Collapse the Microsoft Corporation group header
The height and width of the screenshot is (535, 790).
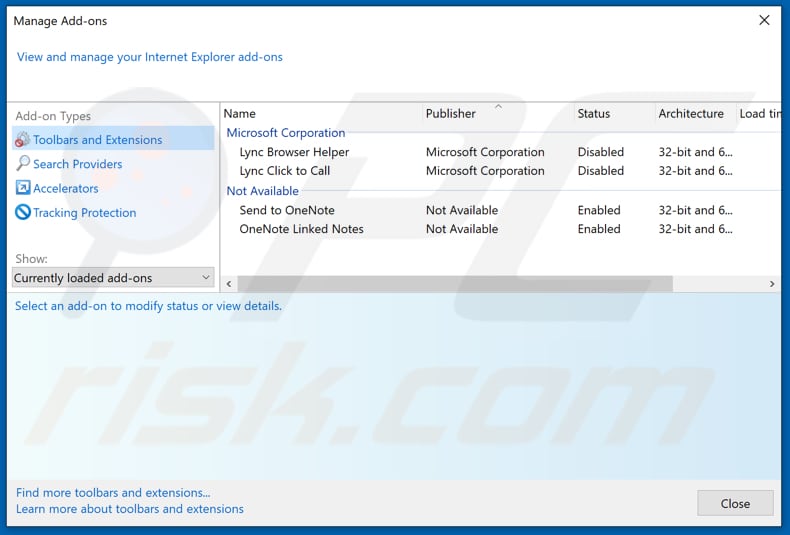point(286,133)
